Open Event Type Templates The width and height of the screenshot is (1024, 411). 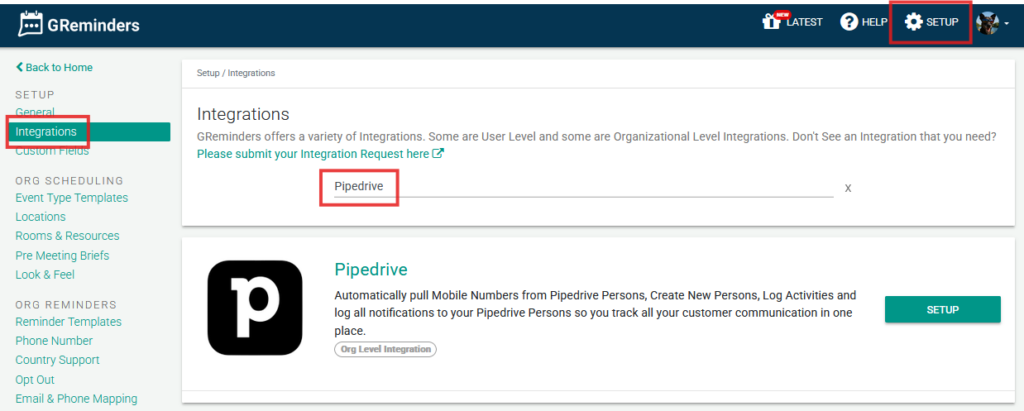click(x=72, y=198)
